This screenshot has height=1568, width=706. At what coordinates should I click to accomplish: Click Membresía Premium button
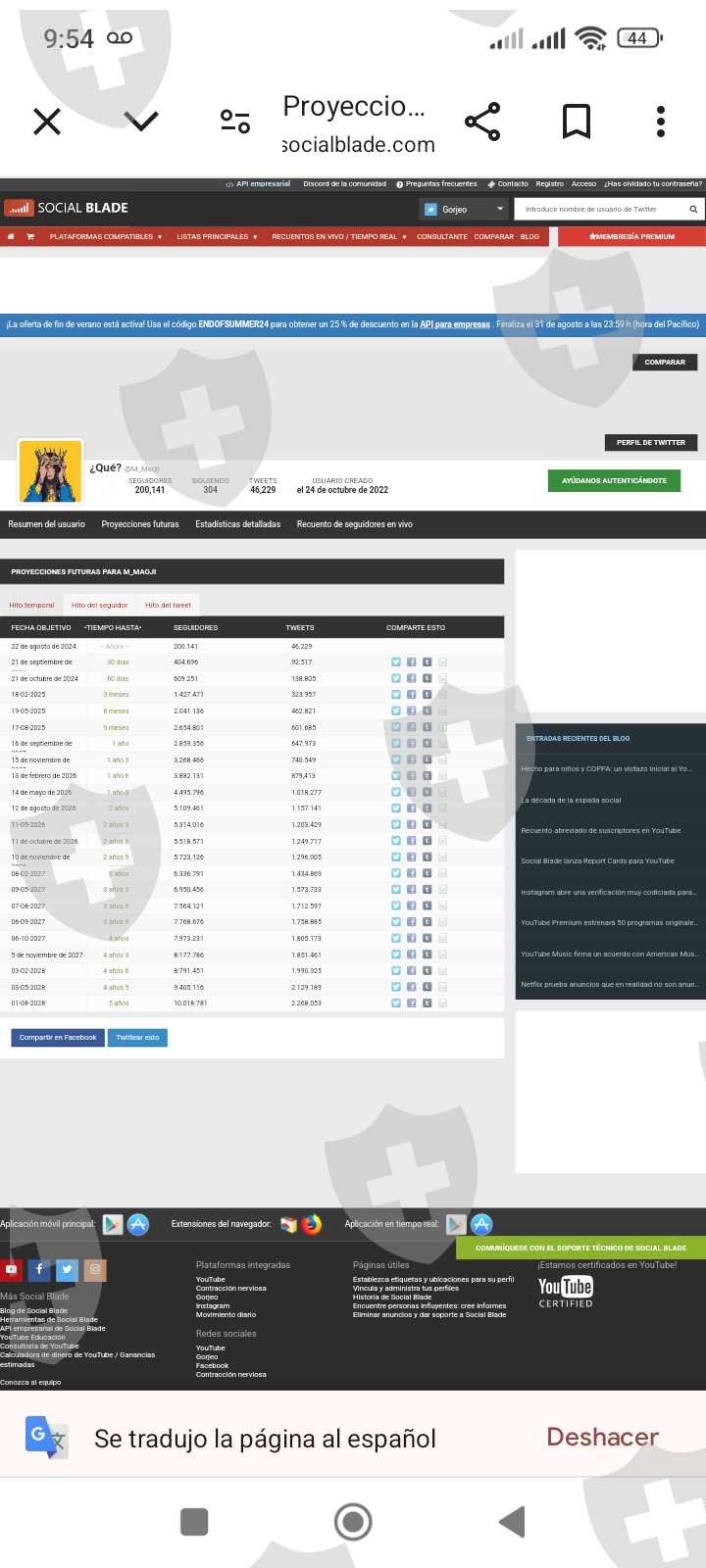pyautogui.click(x=631, y=236)
